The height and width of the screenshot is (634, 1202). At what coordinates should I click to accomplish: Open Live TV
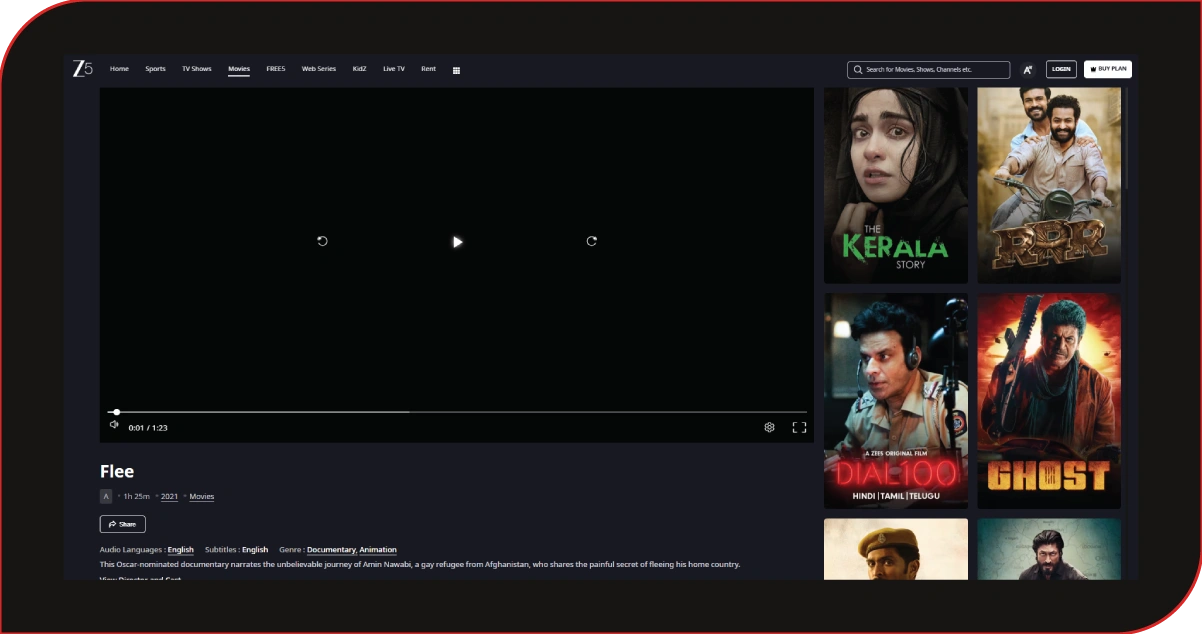pyautogui.click(x=394, y=69)
